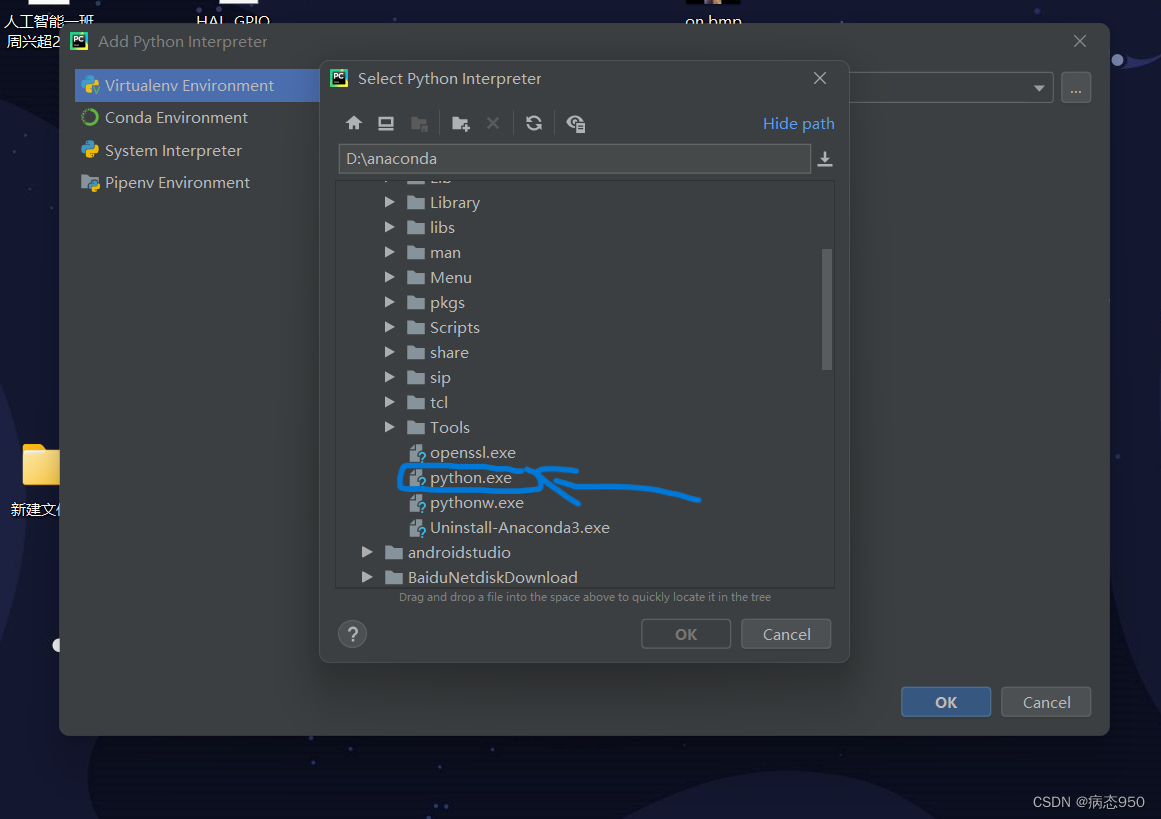Screen dimensions: 1161x819
Task: Select the pkgs folder name
Action: [x=447, y=303]
